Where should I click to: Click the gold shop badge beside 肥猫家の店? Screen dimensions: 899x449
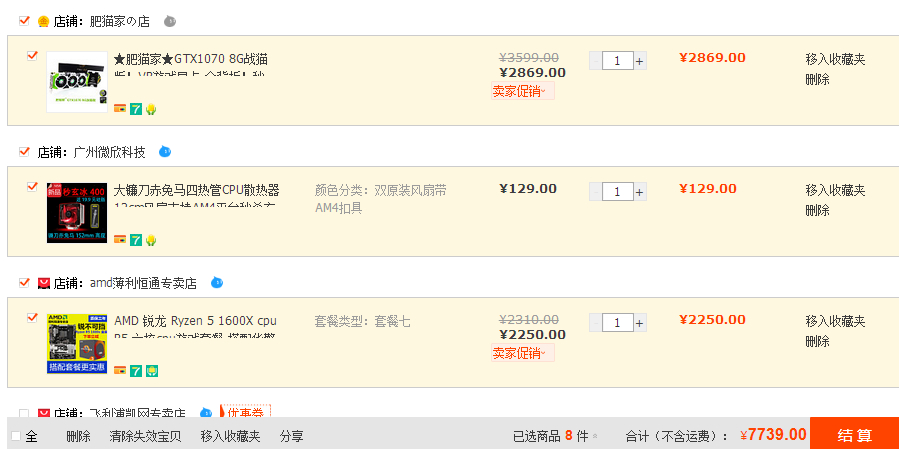(44, 21)
